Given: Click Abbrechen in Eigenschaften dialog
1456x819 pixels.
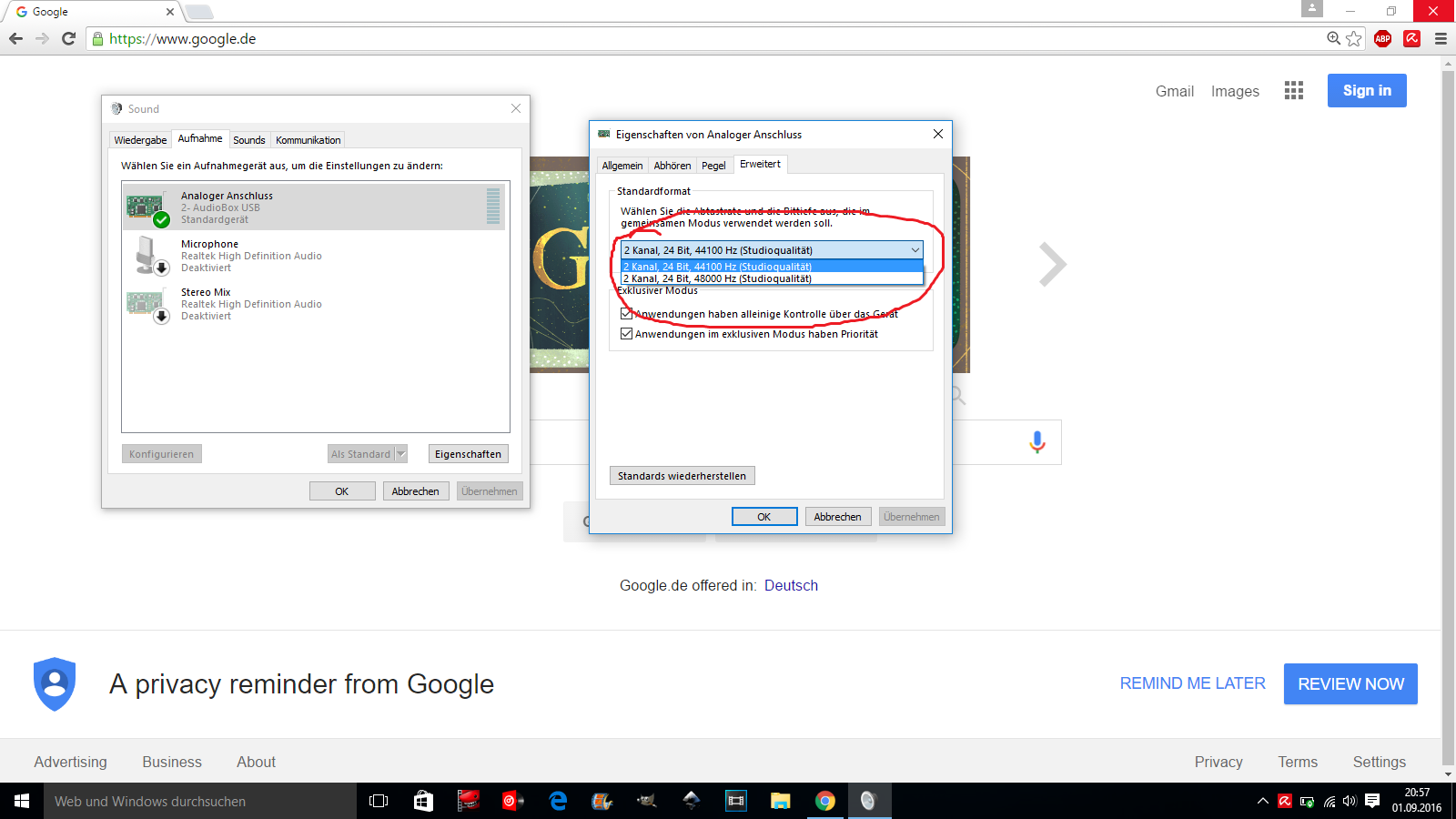Looking at the screenshot, I should (837, 517).
